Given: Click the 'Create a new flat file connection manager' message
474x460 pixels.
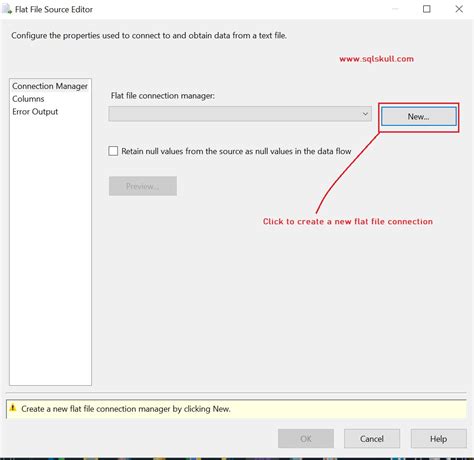Looking at the screenshot, I should click(126, 409).
